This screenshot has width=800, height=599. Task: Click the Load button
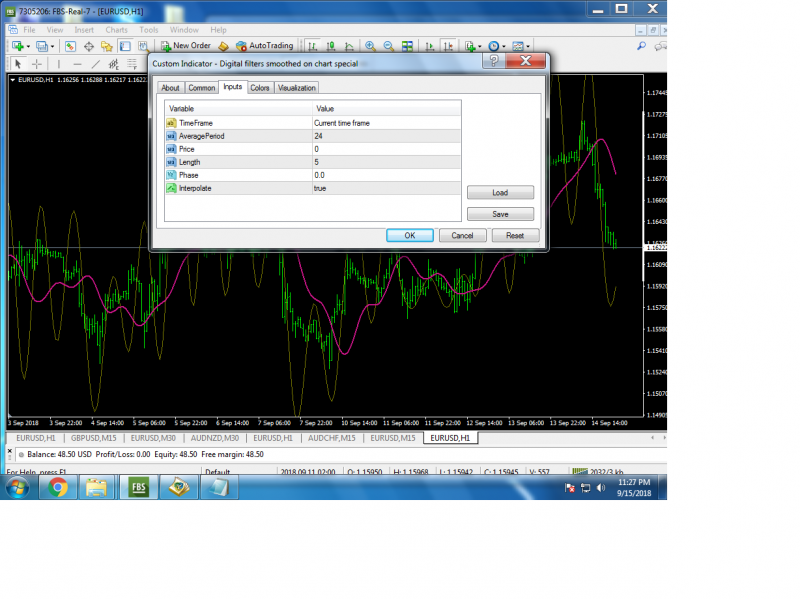point(500,192)
